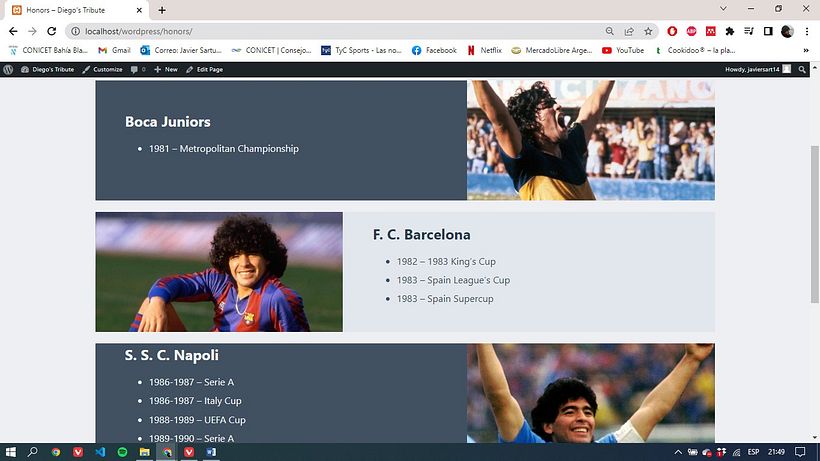Open a new browser tab
Viewport: 820px width, 461px height.
click(162, 10)
